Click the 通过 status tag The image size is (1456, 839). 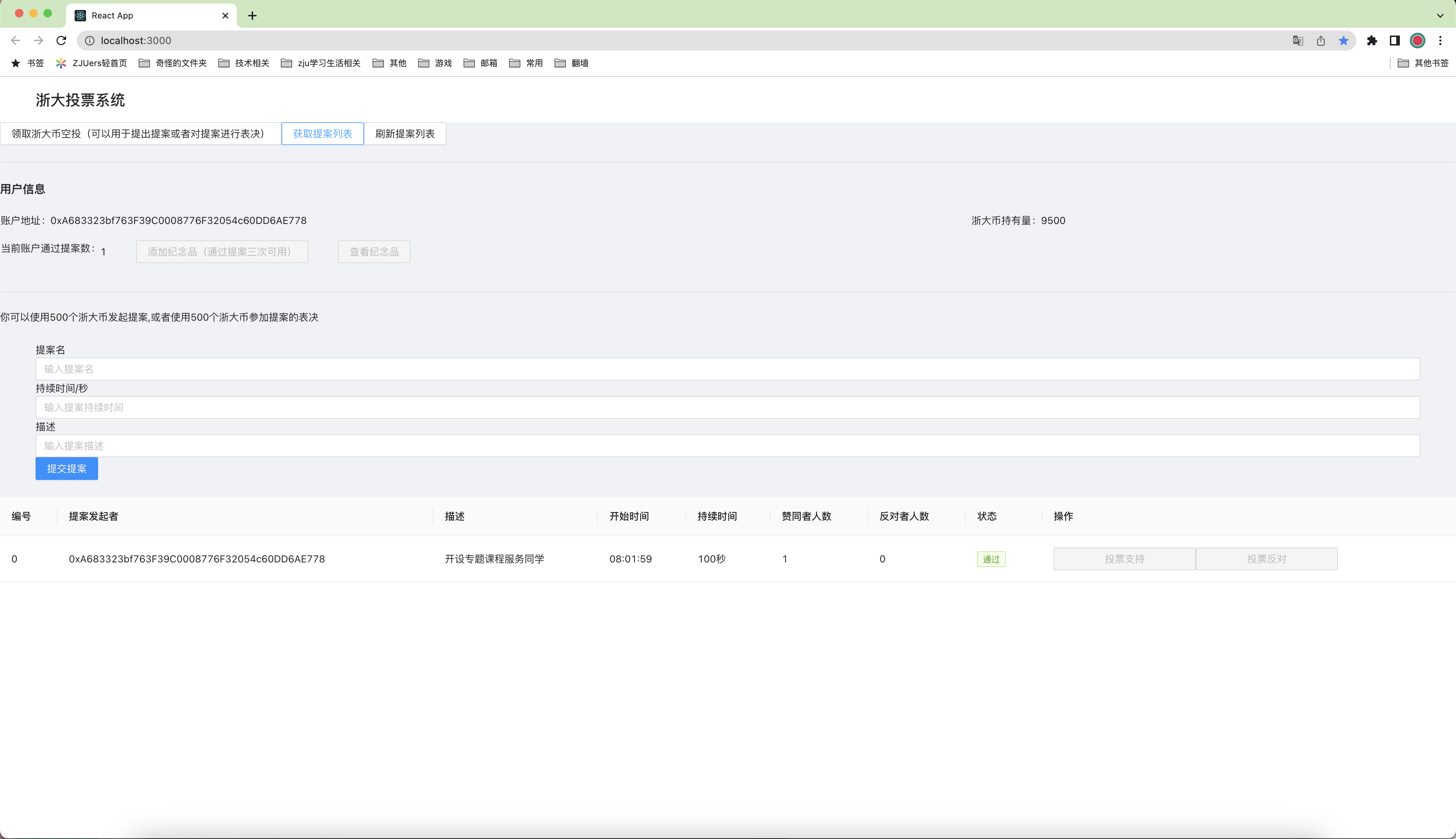point(991,559)
